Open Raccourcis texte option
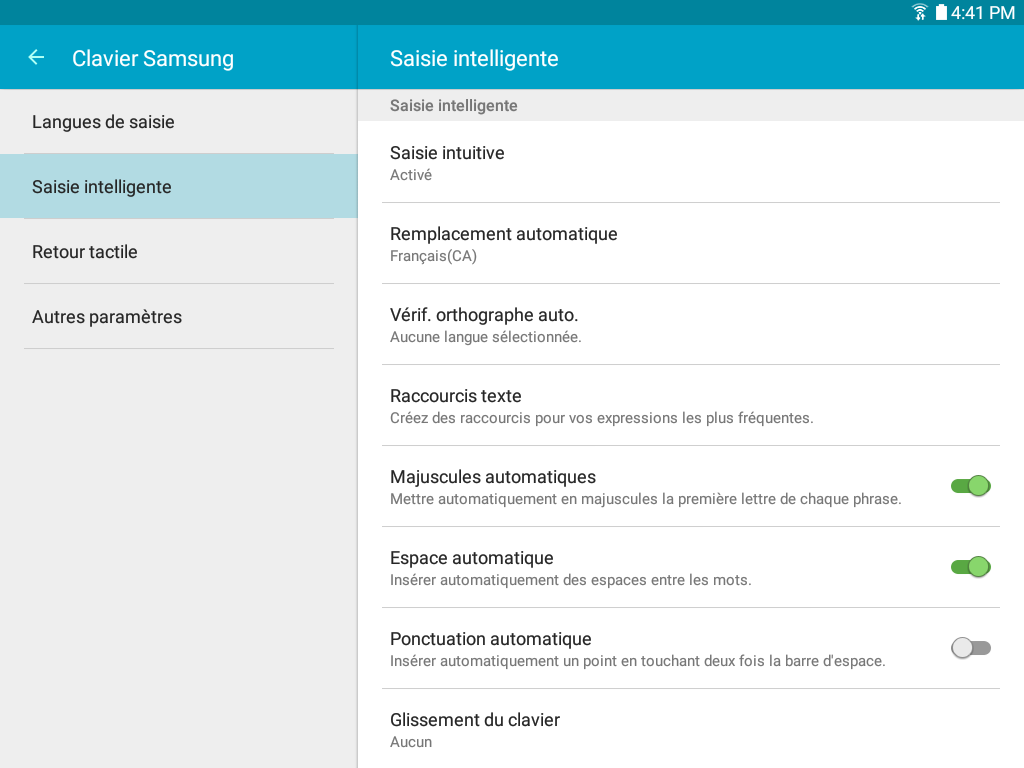This screenshot has width=1024, height=768. pos(691,405)
